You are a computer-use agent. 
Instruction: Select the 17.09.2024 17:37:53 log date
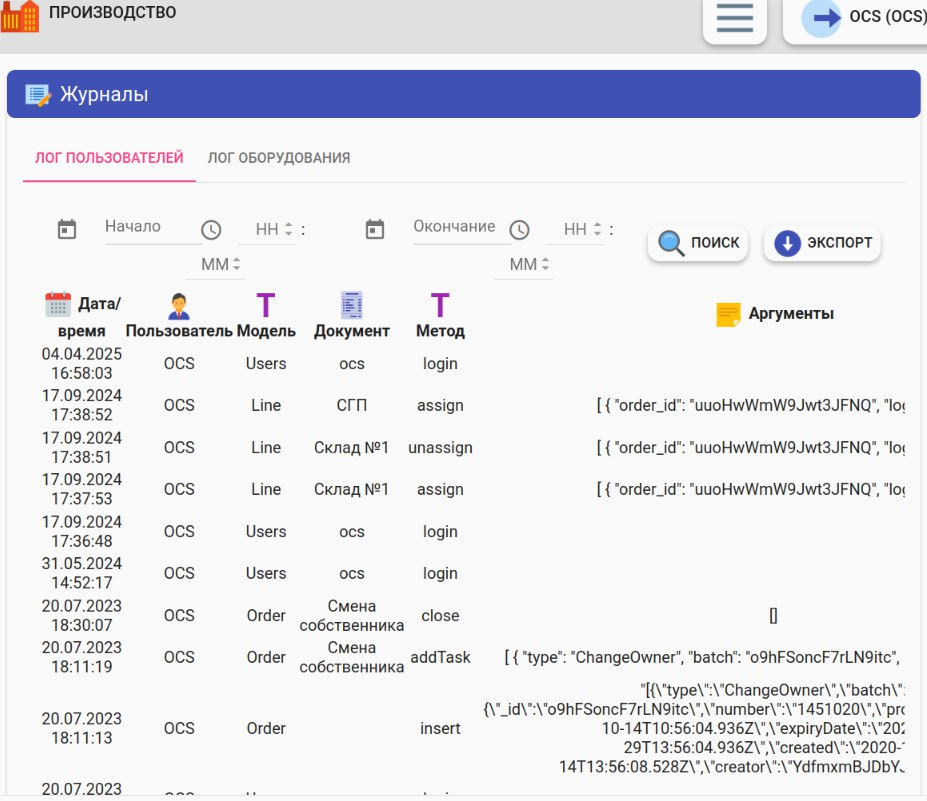[x=82, y=489]
